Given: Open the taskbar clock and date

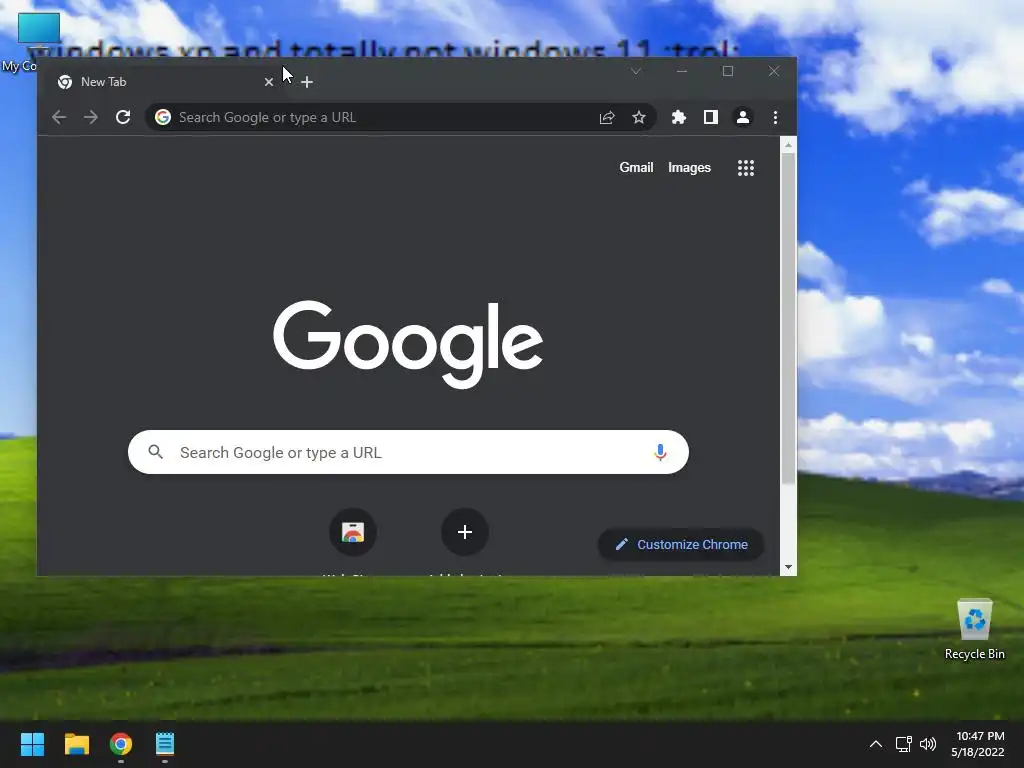Looking at the screenshot, I should [978, 744].
